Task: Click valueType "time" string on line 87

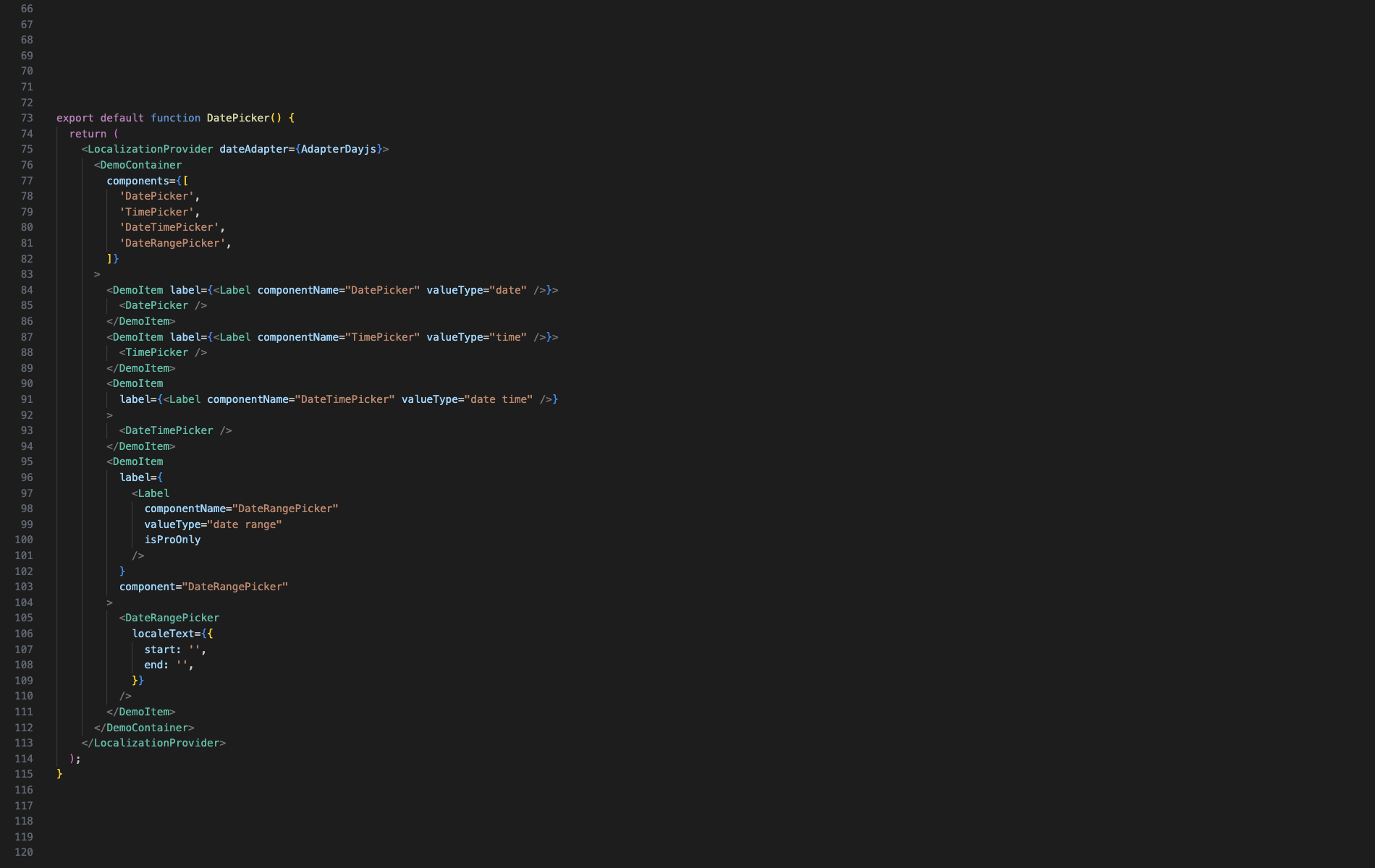Action: pos(509,337)
